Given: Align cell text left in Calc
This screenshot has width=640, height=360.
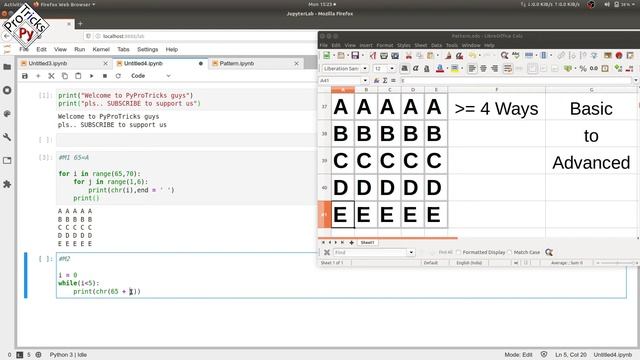Looking at the screenshot, I should click(x=472, y=69).
